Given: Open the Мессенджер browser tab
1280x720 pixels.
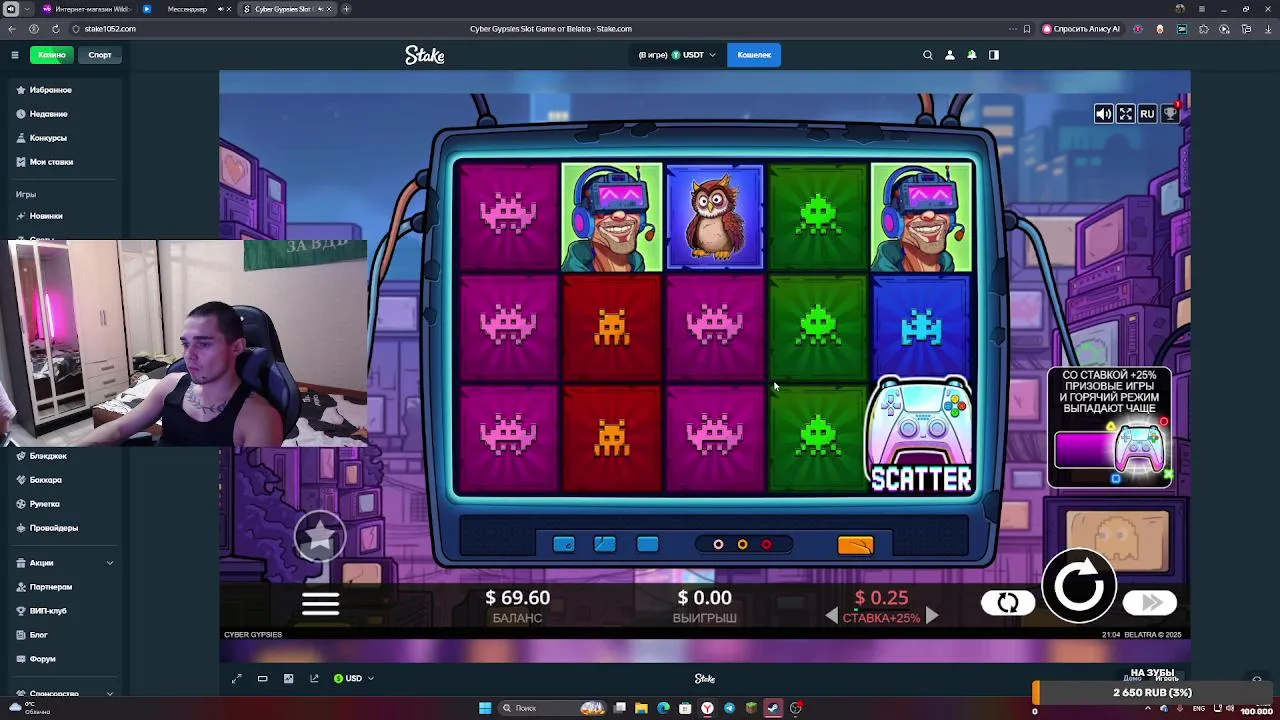Looking at the screenshot, I should pyautogui.click(x=186, y=9).
